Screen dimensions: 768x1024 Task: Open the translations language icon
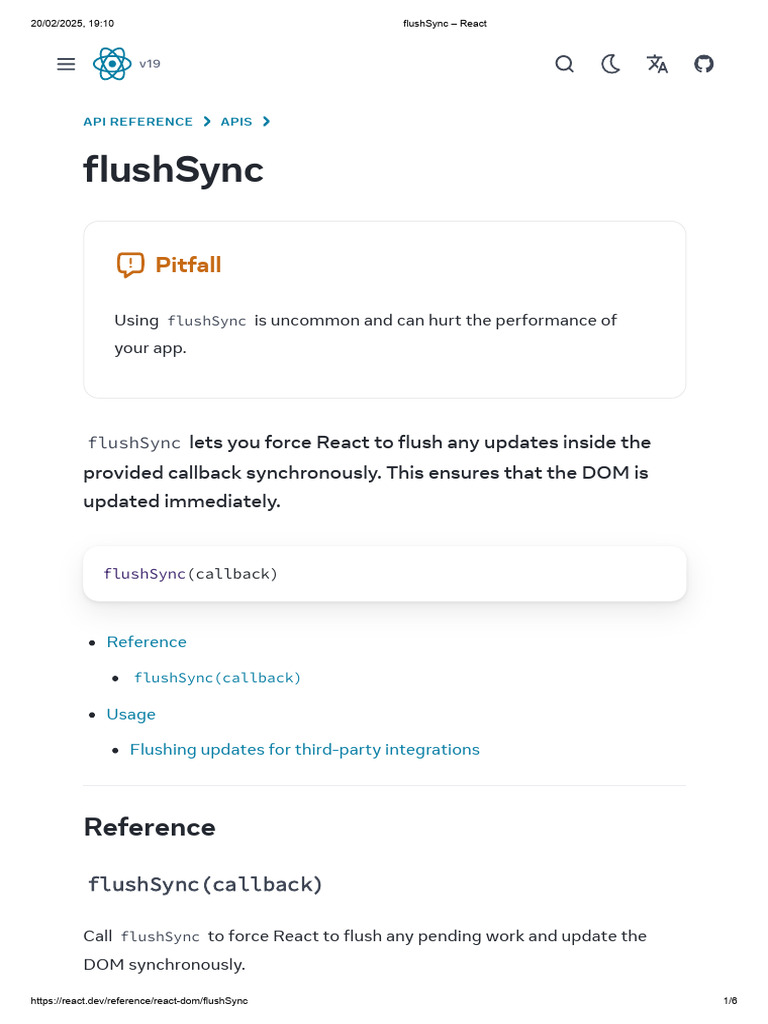point(657,64)
